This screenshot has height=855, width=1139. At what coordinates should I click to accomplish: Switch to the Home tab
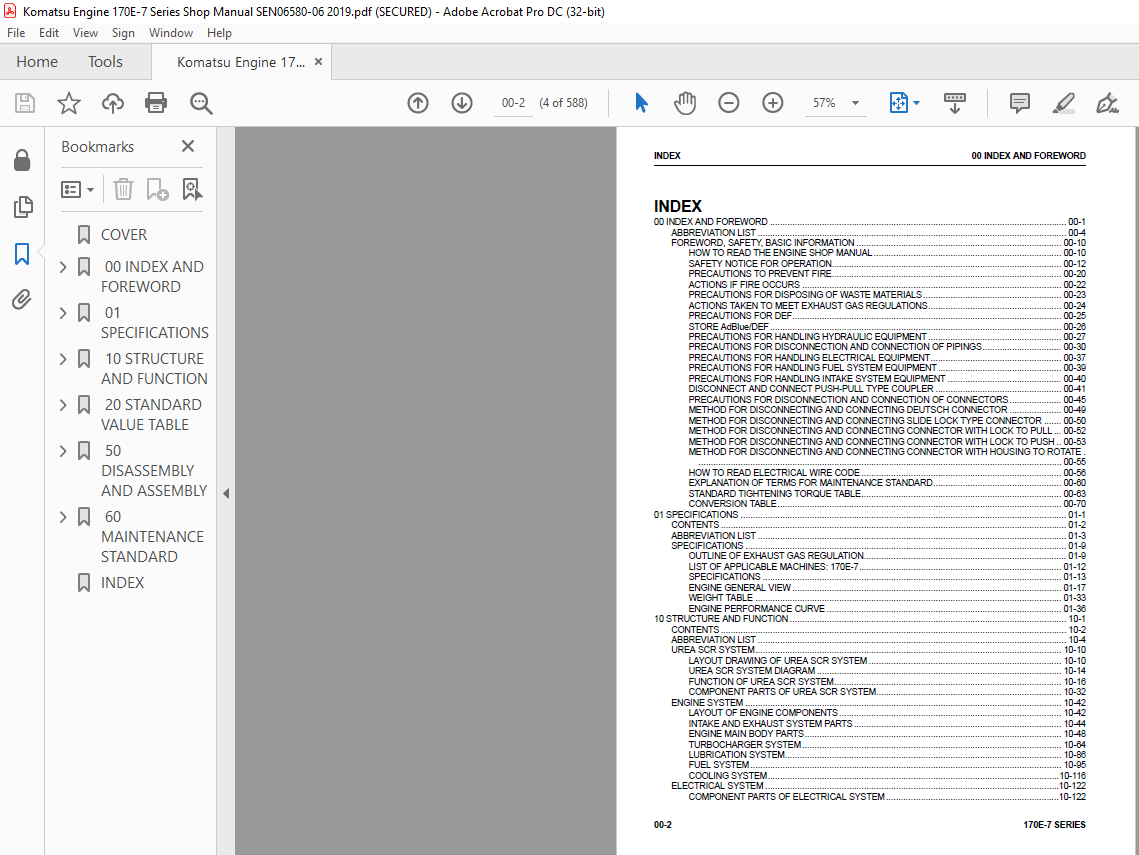click(x=37, y=62)
